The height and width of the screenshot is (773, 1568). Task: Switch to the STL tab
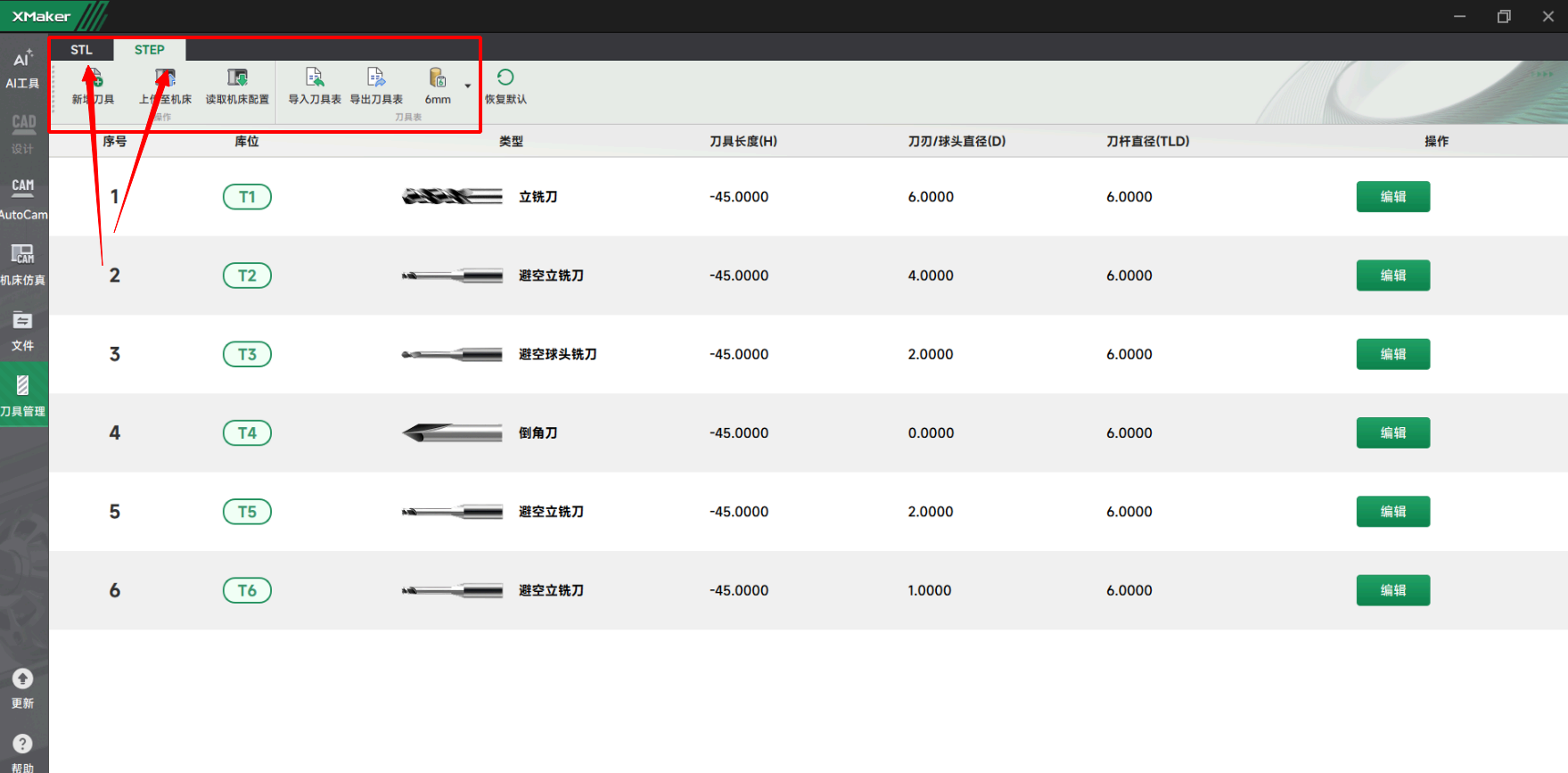pyautogui.click(x=81, y=50)
